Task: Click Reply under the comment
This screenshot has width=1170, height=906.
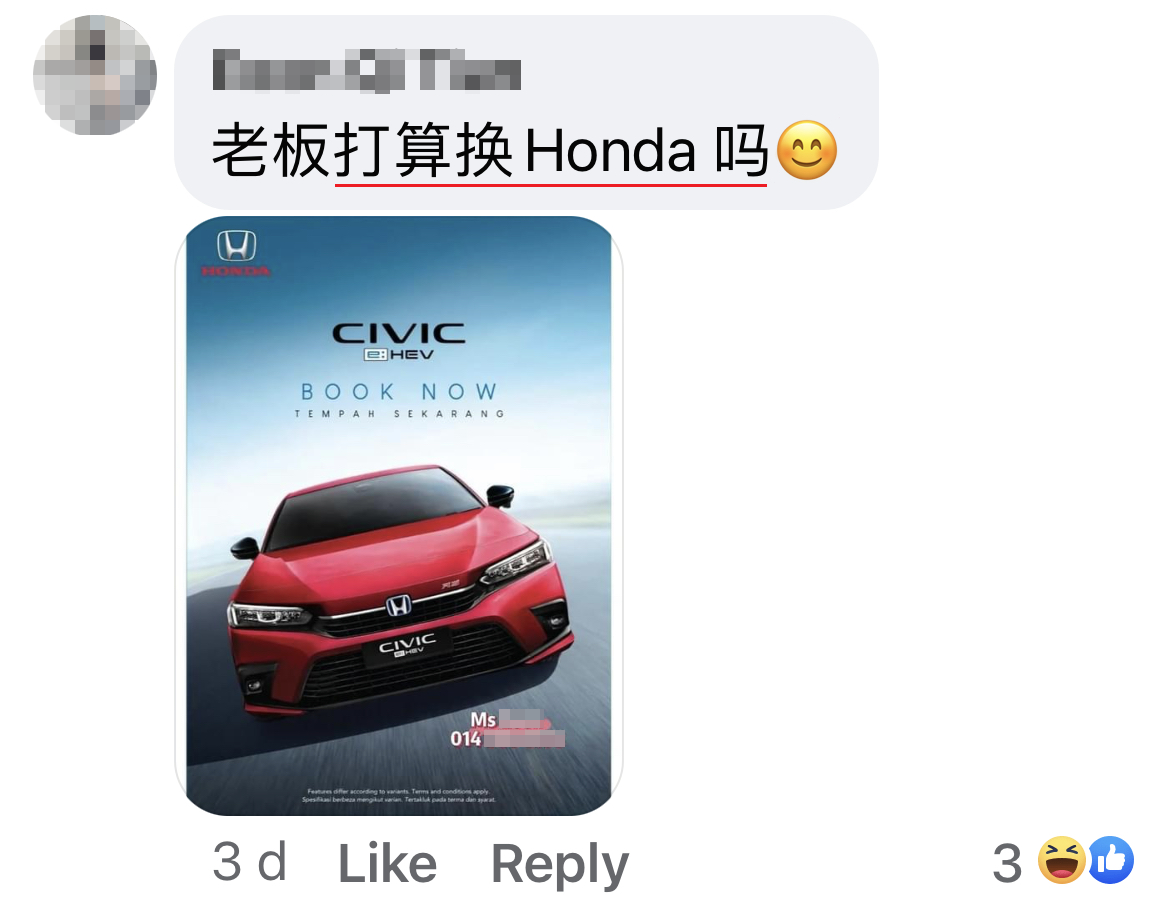Action: pos(560,865)
